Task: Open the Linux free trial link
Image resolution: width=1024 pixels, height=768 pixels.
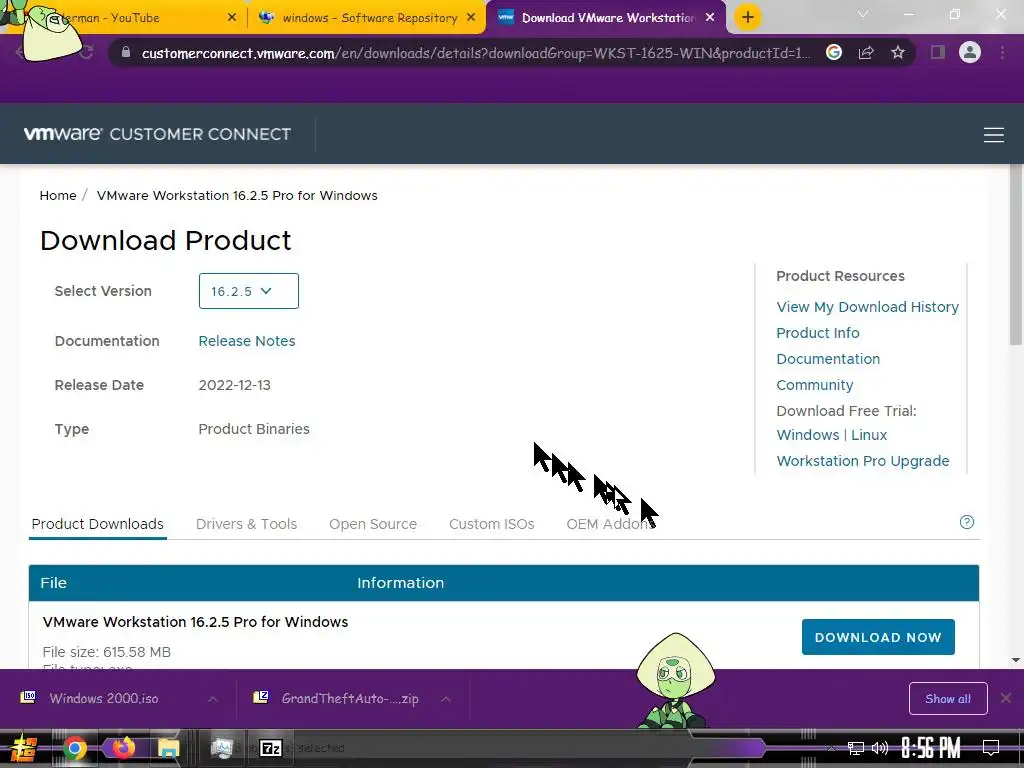Action: [x=869, y=435]
